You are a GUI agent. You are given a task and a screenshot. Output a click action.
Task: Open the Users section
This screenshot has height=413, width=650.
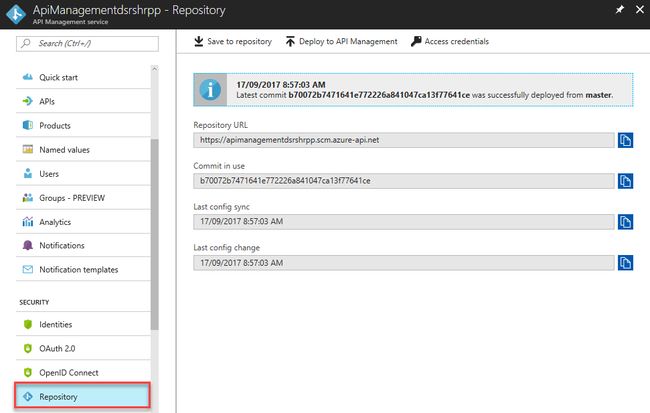83,173
